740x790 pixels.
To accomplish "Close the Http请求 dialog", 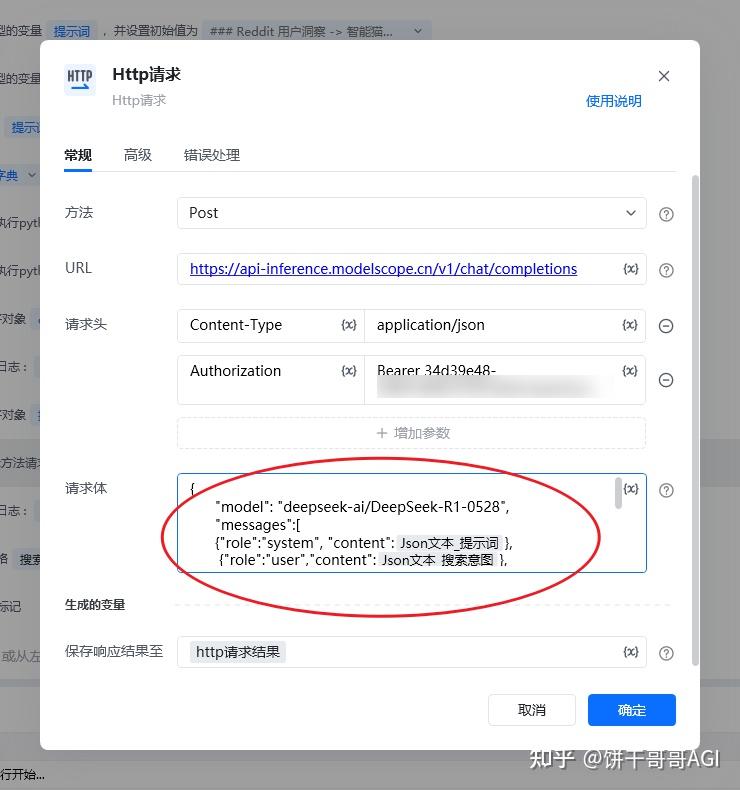I will coord(664,76).
